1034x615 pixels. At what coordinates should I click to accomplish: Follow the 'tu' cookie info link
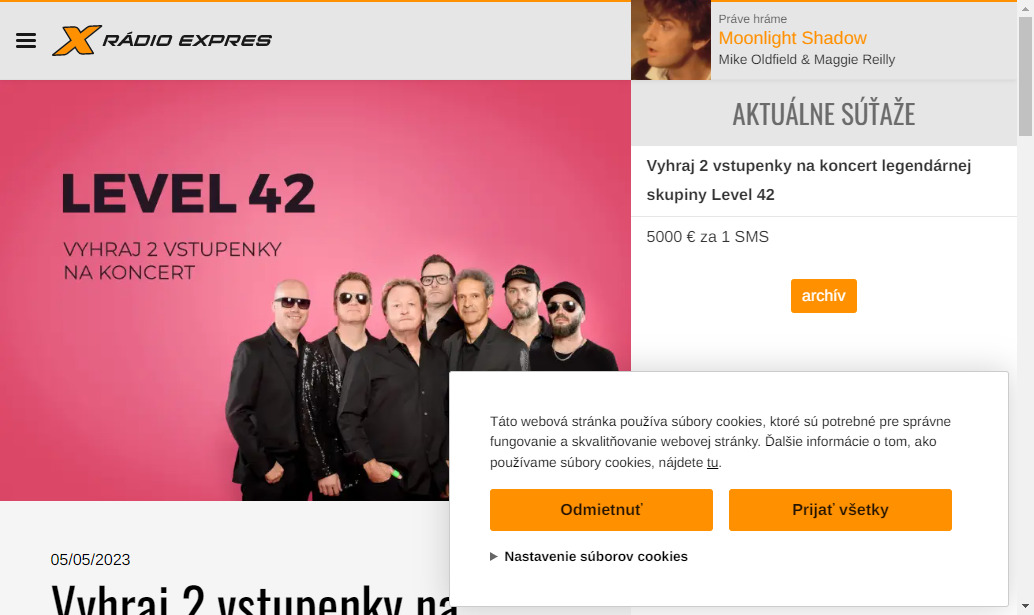pyautogui.click(x=712, y=463)
